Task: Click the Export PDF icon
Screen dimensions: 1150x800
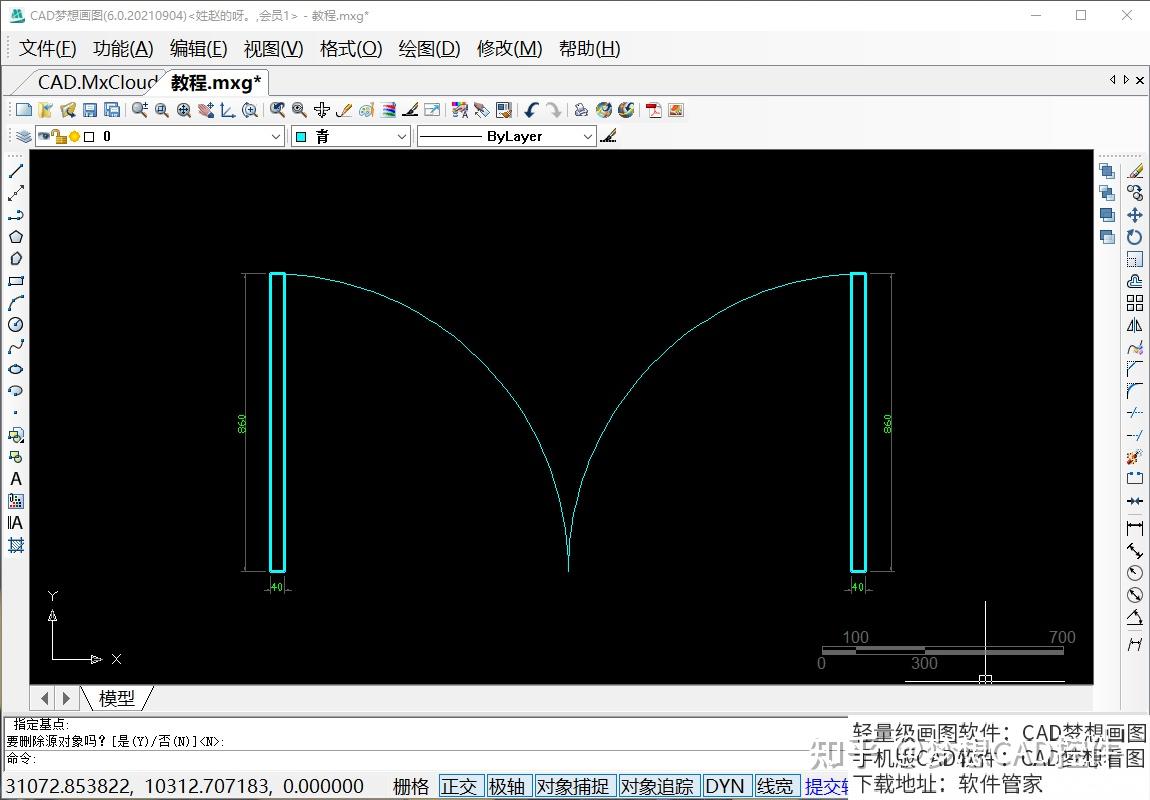Action: click(653, 110)
